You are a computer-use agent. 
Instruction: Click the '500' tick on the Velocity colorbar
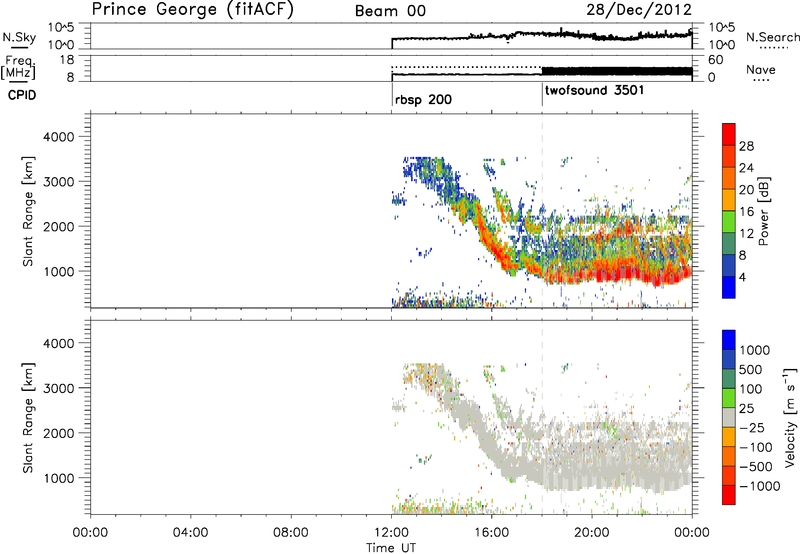[750, 369]
